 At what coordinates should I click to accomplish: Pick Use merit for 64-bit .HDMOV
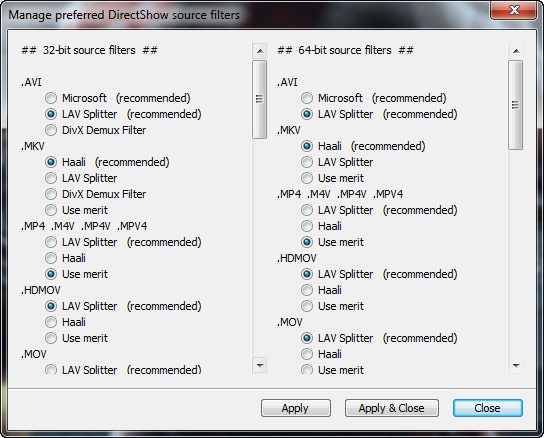(307, 306)
